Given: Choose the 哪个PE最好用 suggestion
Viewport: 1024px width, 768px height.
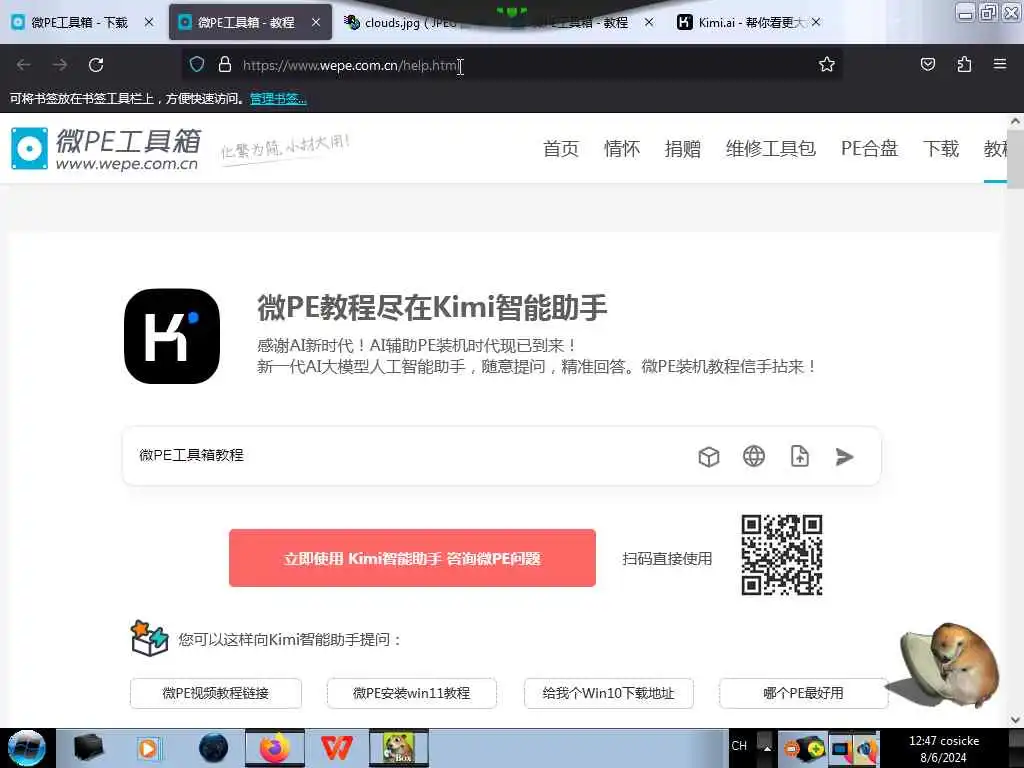Looking at the screenshot, I should 803,693.
